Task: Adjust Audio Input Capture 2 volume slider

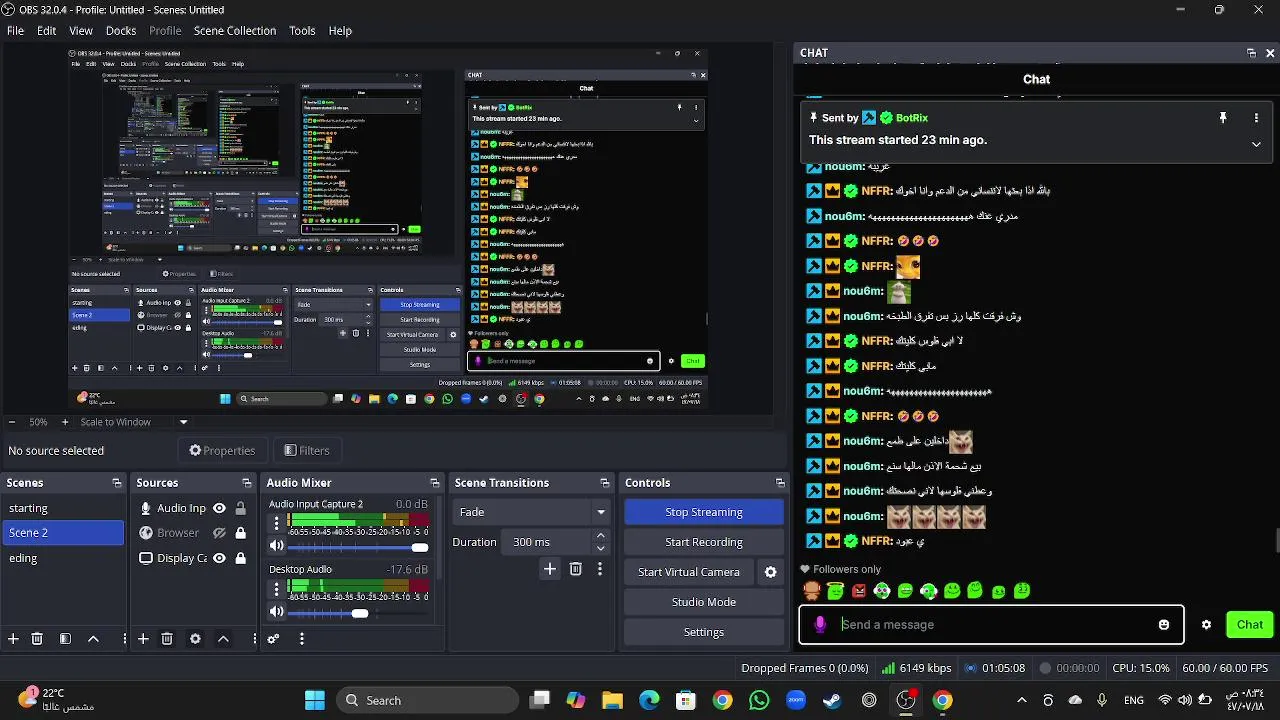Action: tap(358, 547)
